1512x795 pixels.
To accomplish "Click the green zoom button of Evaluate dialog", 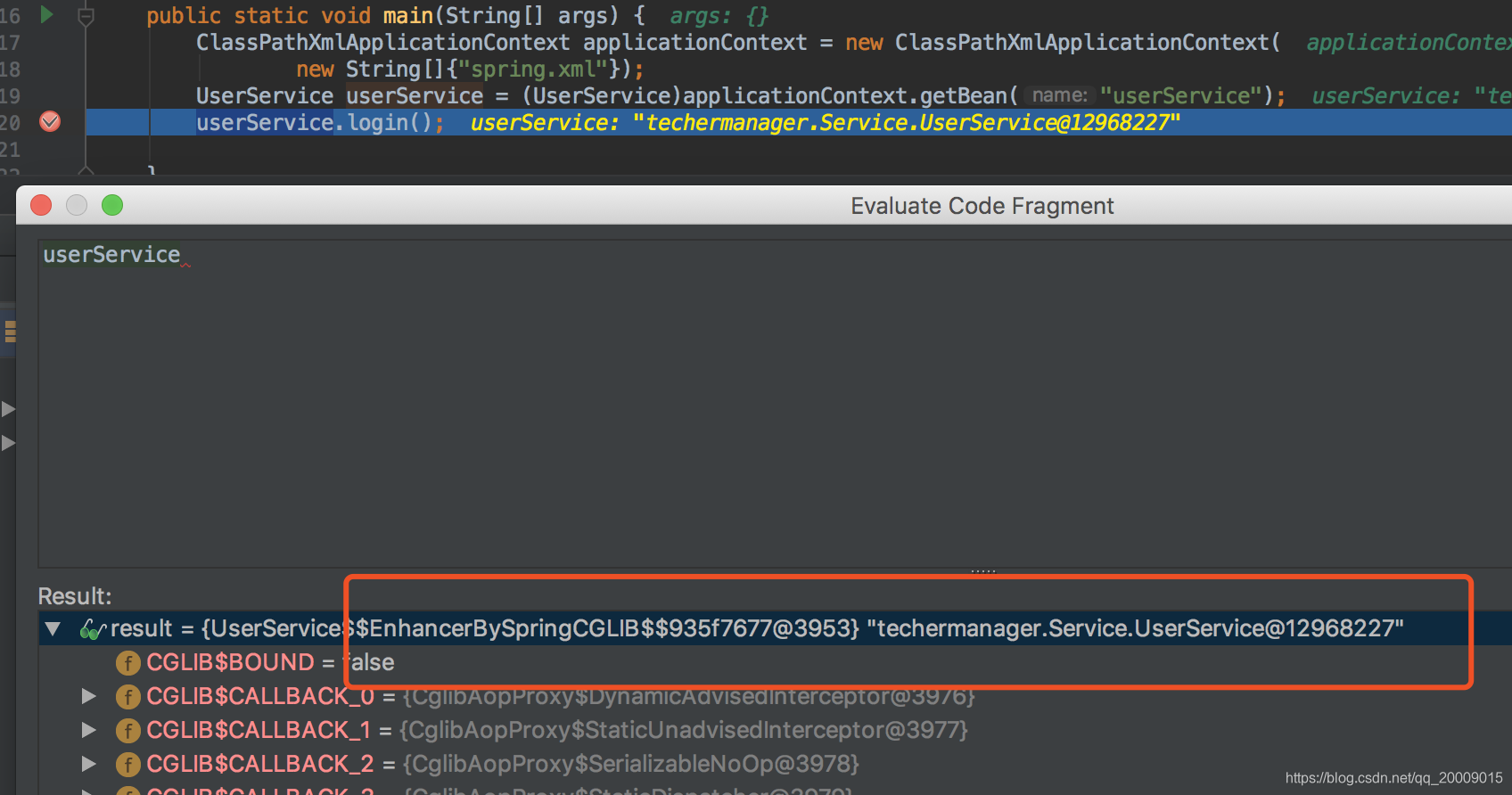I will coord(112,206).
